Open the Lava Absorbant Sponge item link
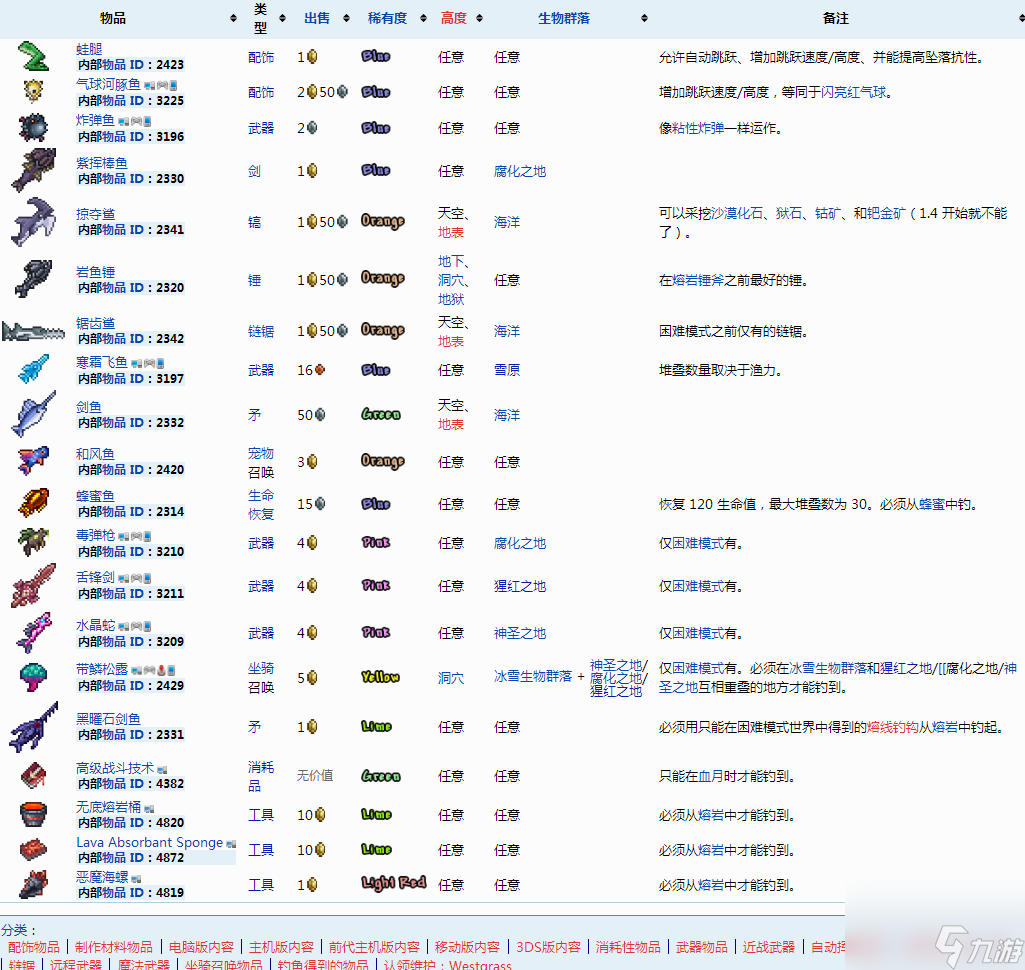 click(150, 843)
